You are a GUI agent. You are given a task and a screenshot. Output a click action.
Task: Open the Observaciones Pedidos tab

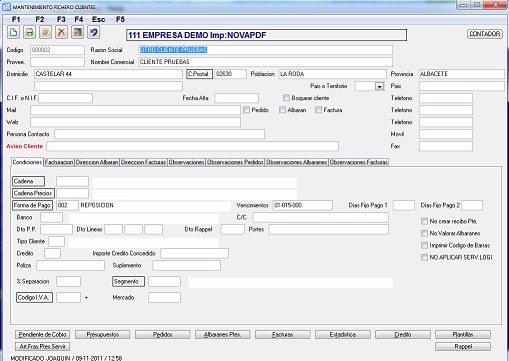(235, 162)
